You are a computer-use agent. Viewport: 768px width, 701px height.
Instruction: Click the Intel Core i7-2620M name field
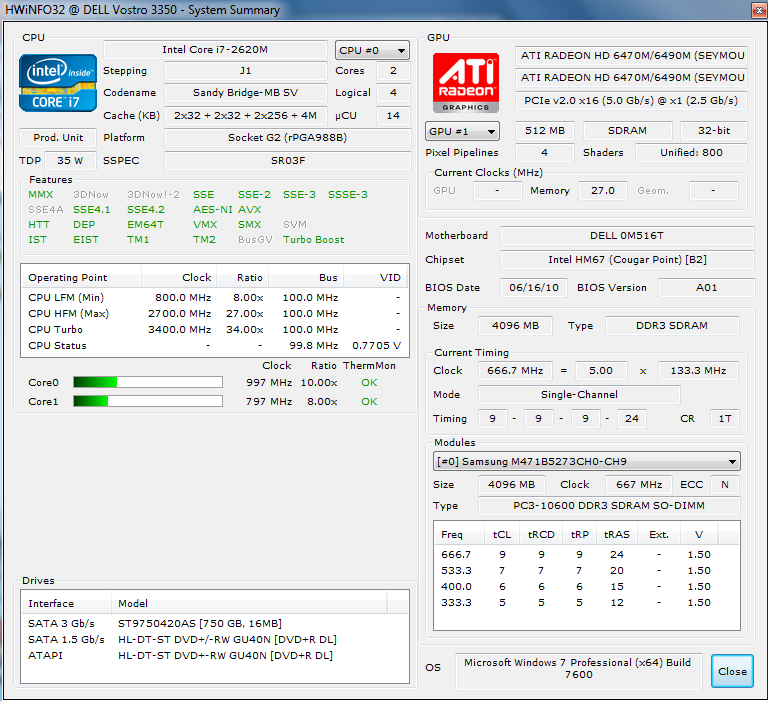tap(215, 49)
